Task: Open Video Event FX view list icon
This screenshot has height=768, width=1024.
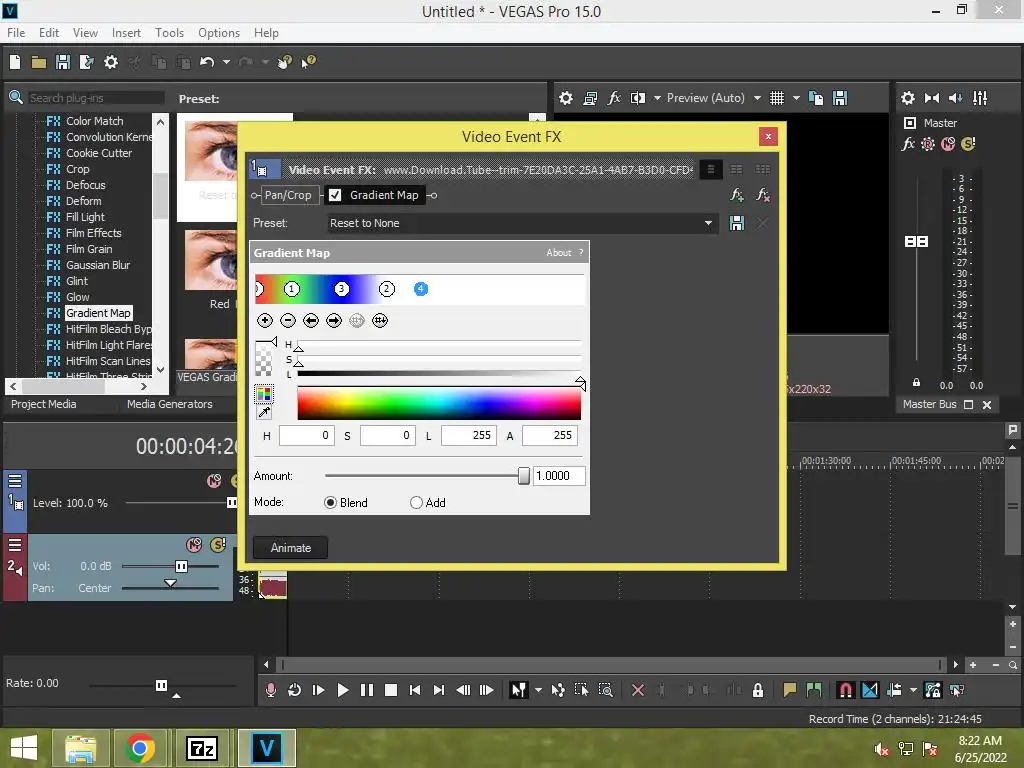Action: 711,170
